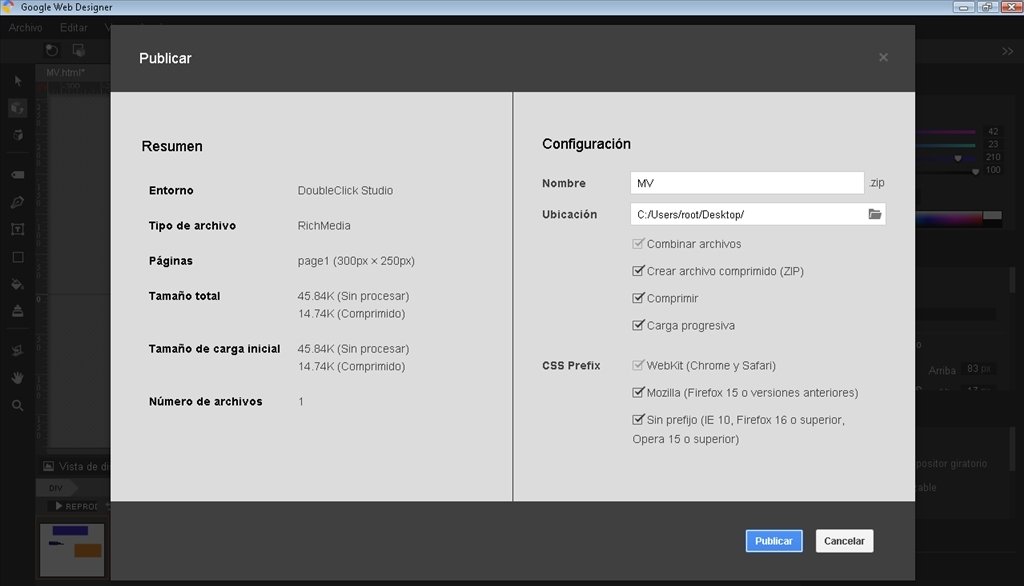Click the Vista de diseño label
The width and height of the screenshot is (1024, 586).
tap(84, 466)
